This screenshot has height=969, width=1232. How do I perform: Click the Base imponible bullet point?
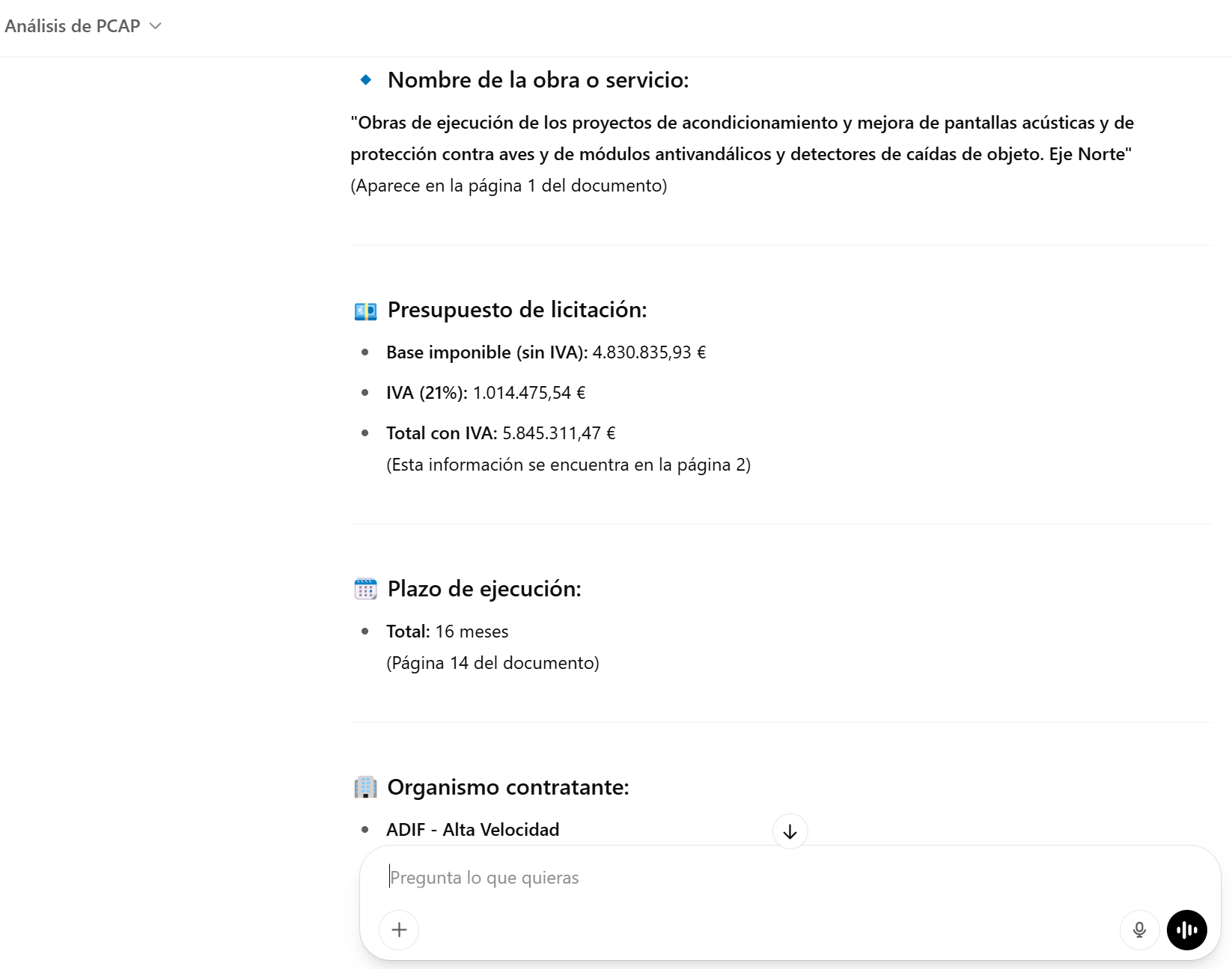(x=545, y=352)
